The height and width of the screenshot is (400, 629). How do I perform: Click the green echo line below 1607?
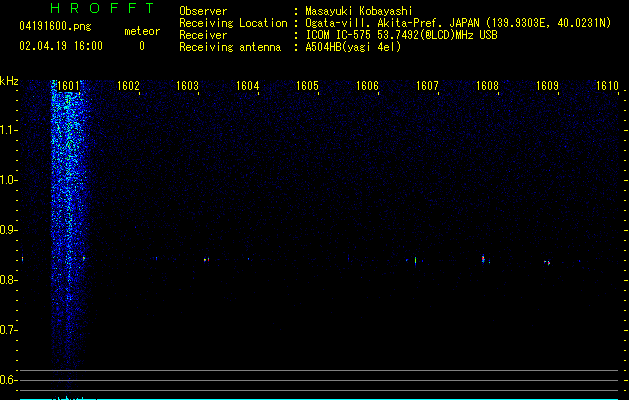coord(415,260)
